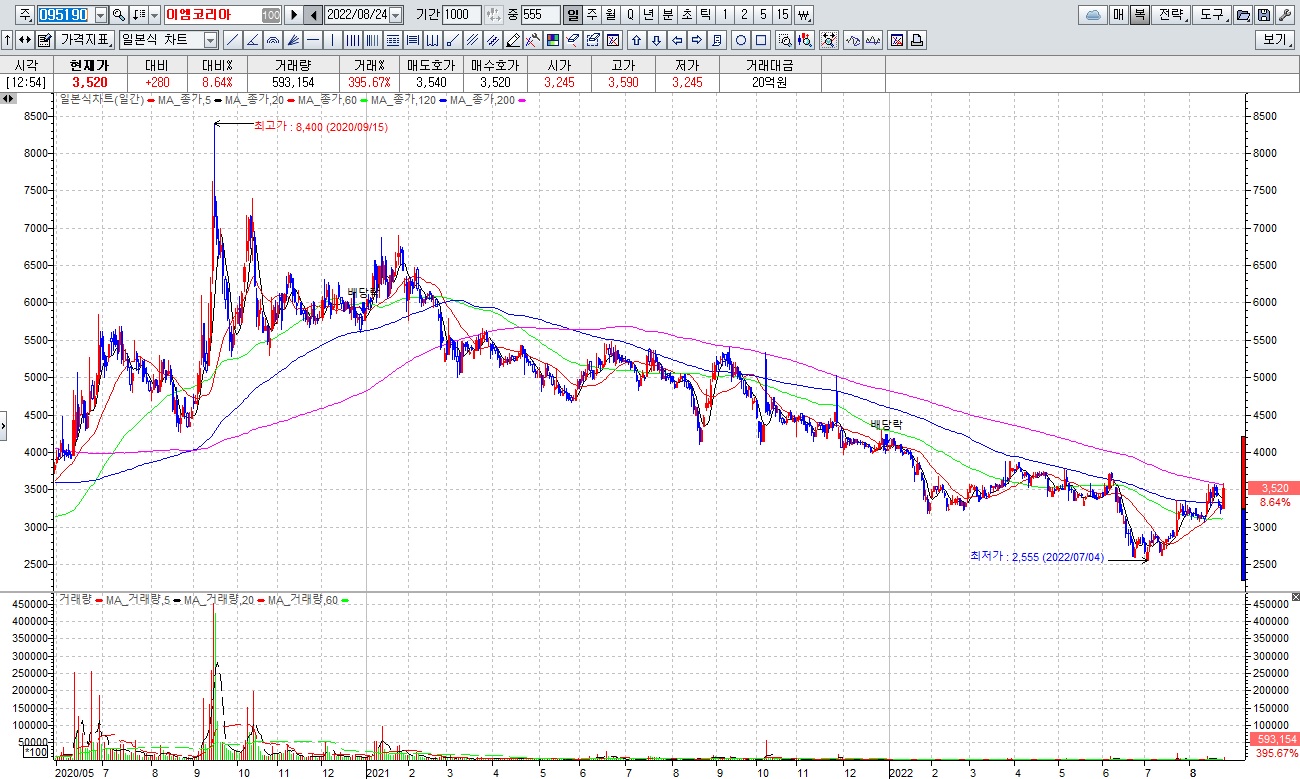Select the parallel lines channel tool
This screenshot has width=1300, height=779.
pyautogui.click(x=473, y=40)
